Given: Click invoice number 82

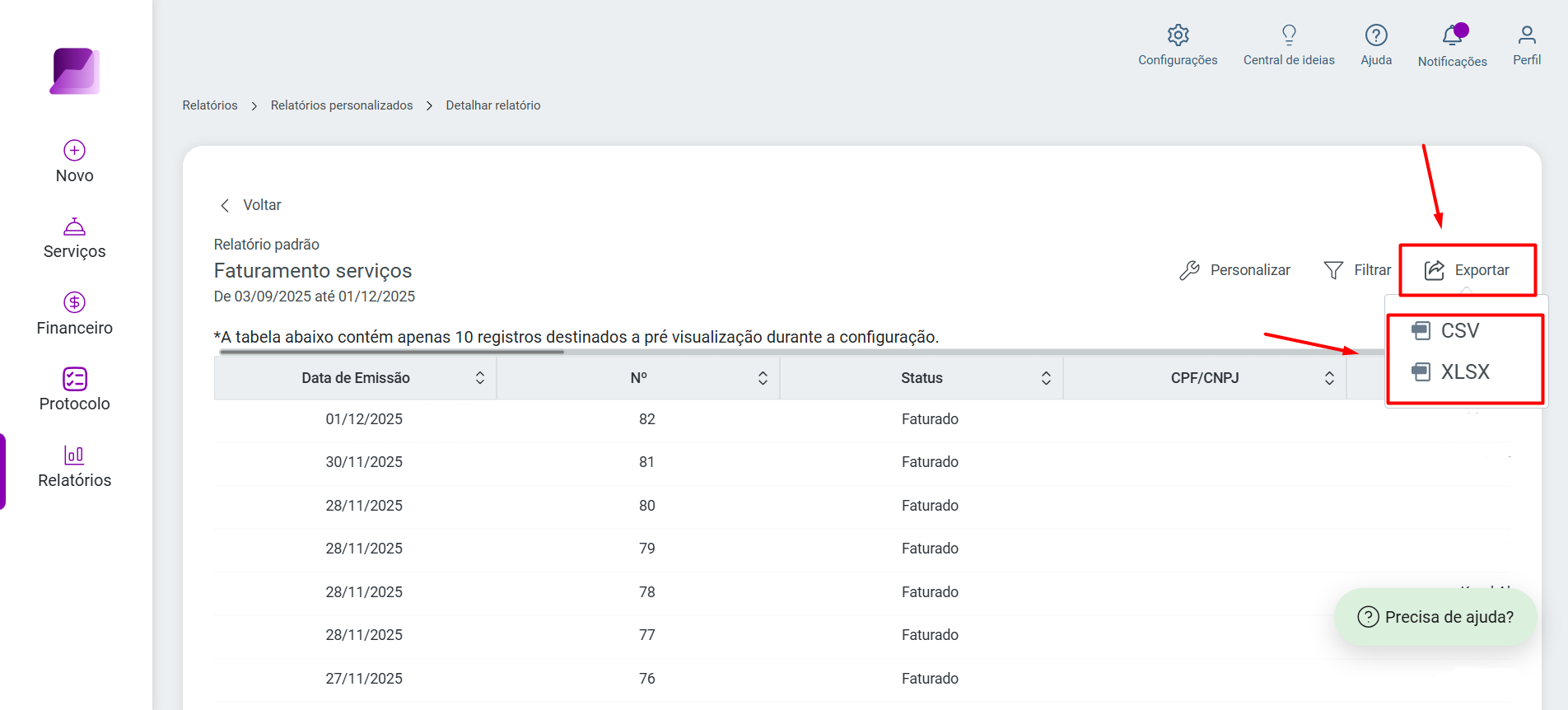Looking at the screenshot, I should tap(647, 419).
